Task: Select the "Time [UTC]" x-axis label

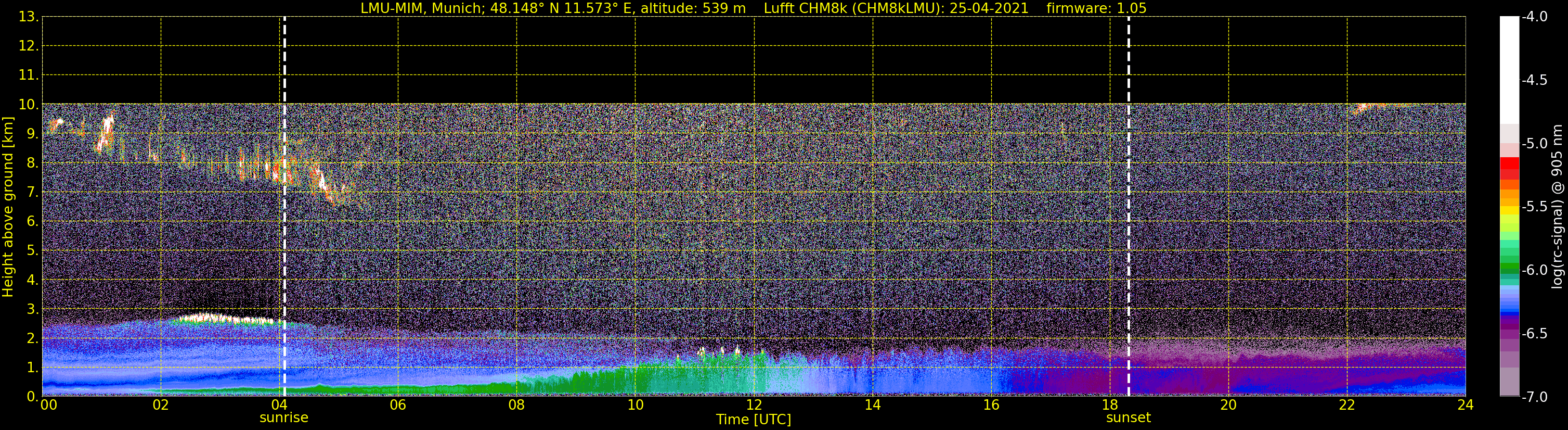Action: click(x=753, y=420)
